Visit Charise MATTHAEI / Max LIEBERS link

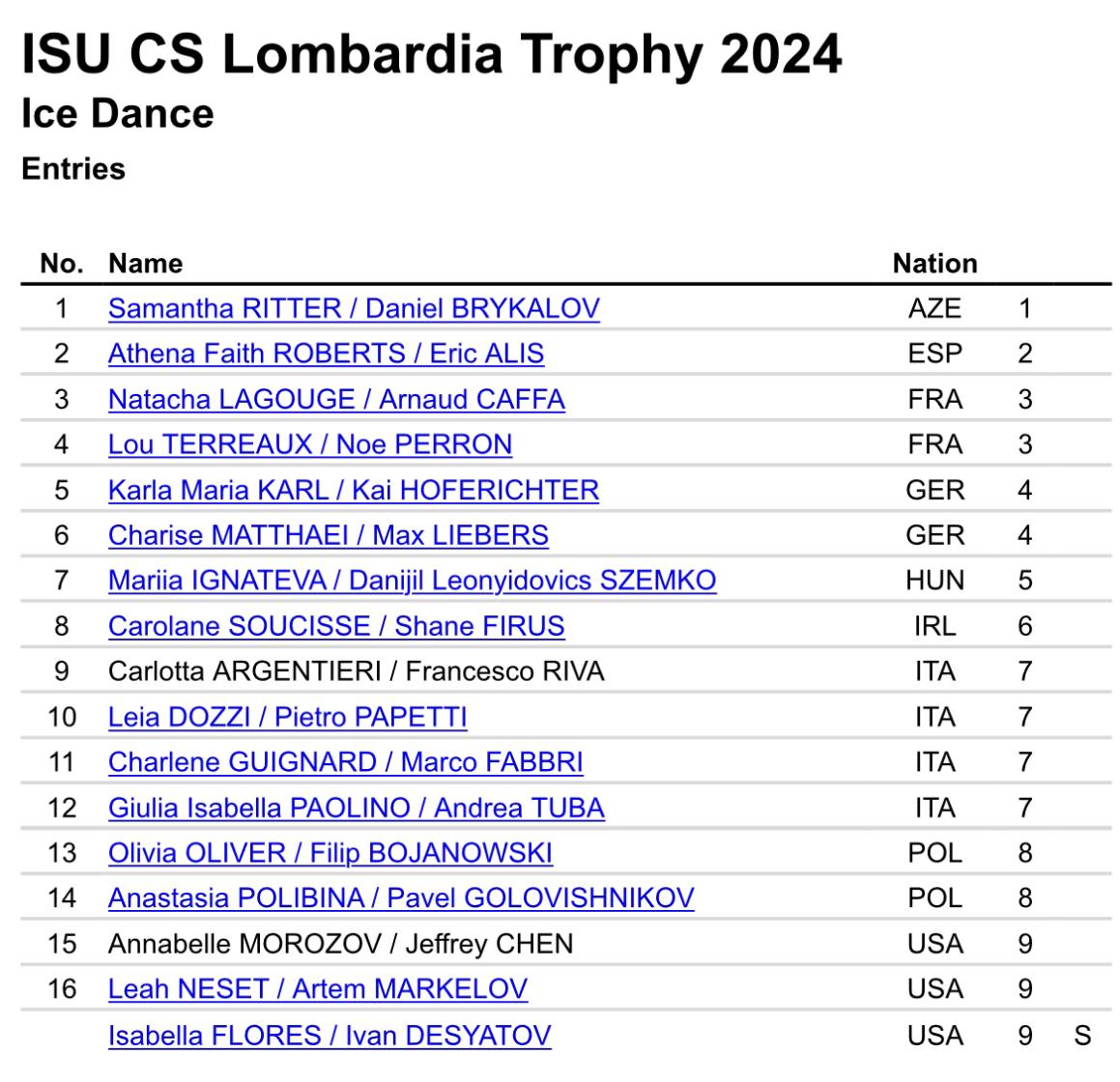click(328, 535)
